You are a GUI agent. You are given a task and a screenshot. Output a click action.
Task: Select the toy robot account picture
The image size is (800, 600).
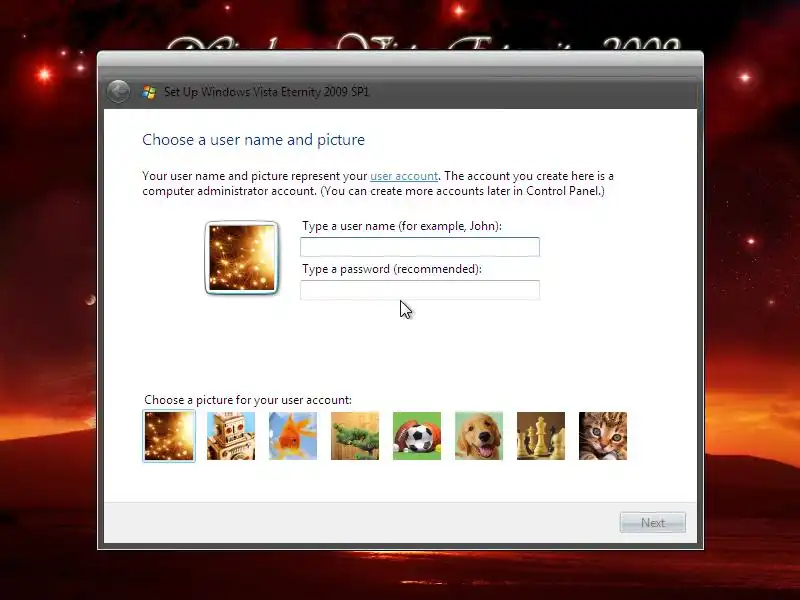point(231,436)
